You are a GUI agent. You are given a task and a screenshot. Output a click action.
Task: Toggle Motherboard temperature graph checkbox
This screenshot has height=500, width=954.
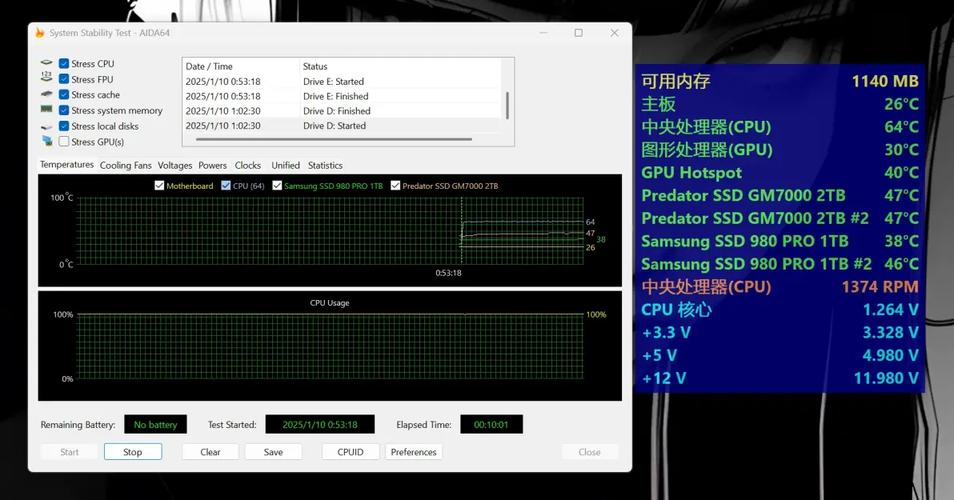159,186
